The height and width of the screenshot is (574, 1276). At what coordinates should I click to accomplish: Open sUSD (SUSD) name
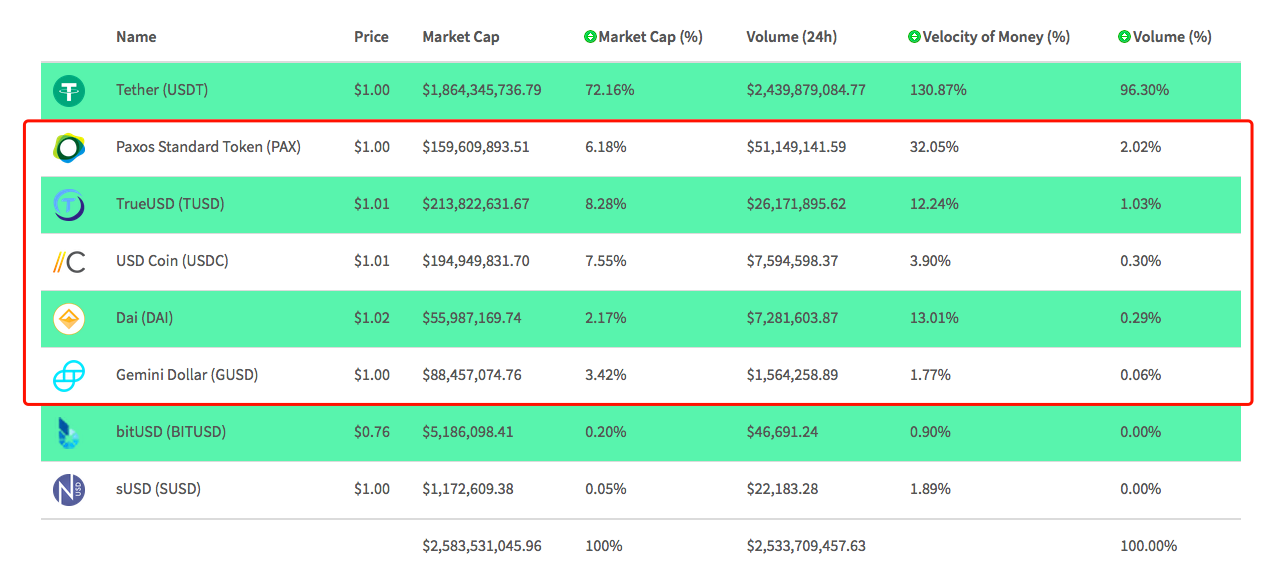pyautogui.click(x=158, y=489)
